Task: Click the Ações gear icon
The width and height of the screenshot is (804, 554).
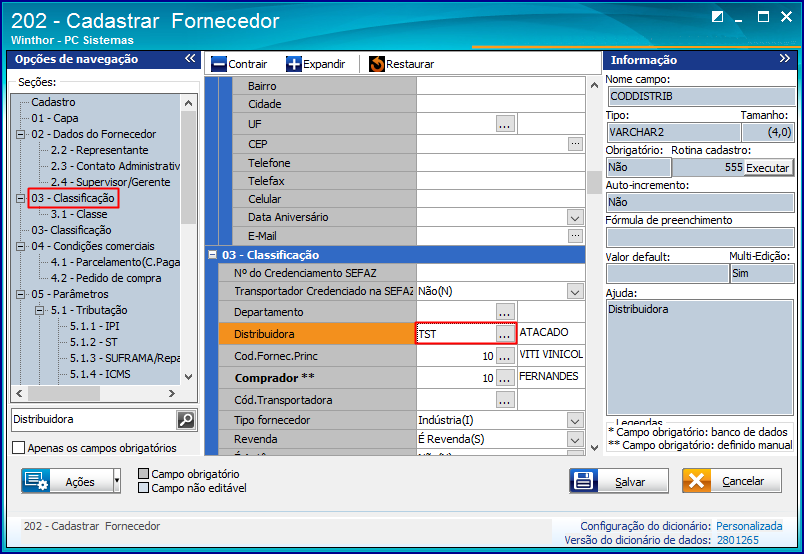Action: click(x=36, y=481)
